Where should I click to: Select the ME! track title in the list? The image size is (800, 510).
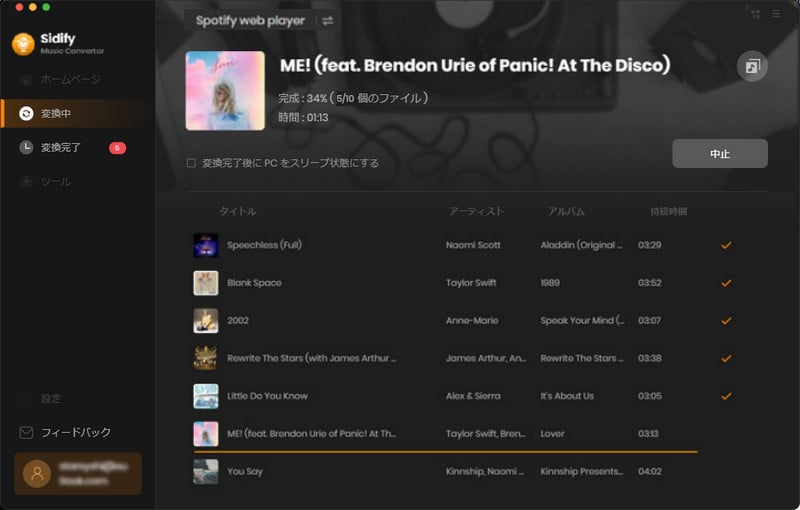[311, 434]
